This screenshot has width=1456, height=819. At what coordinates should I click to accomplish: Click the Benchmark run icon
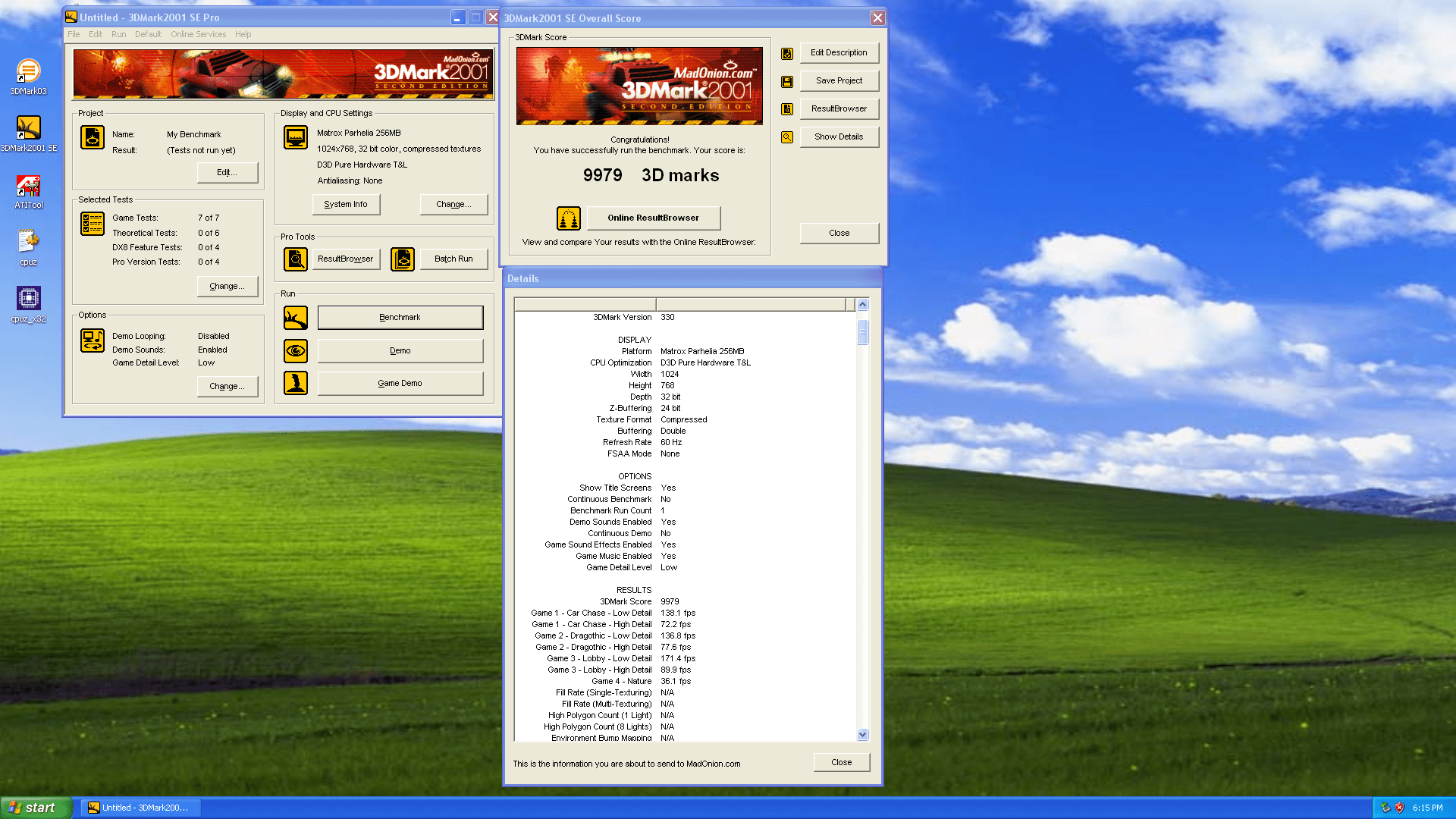coord(296,318)
